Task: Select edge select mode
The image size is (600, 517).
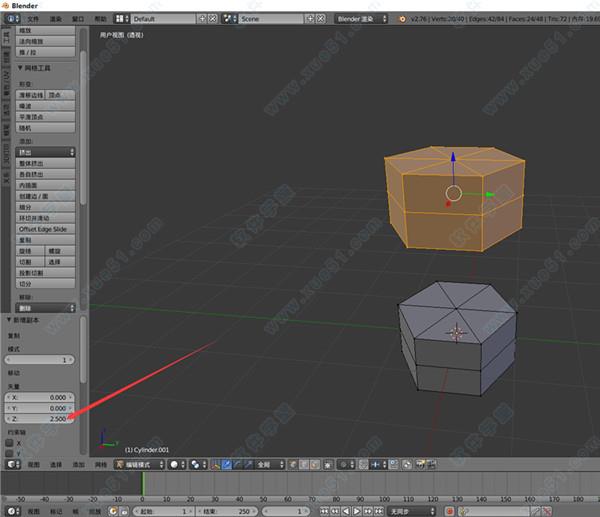Action: [x=304, y=465]
